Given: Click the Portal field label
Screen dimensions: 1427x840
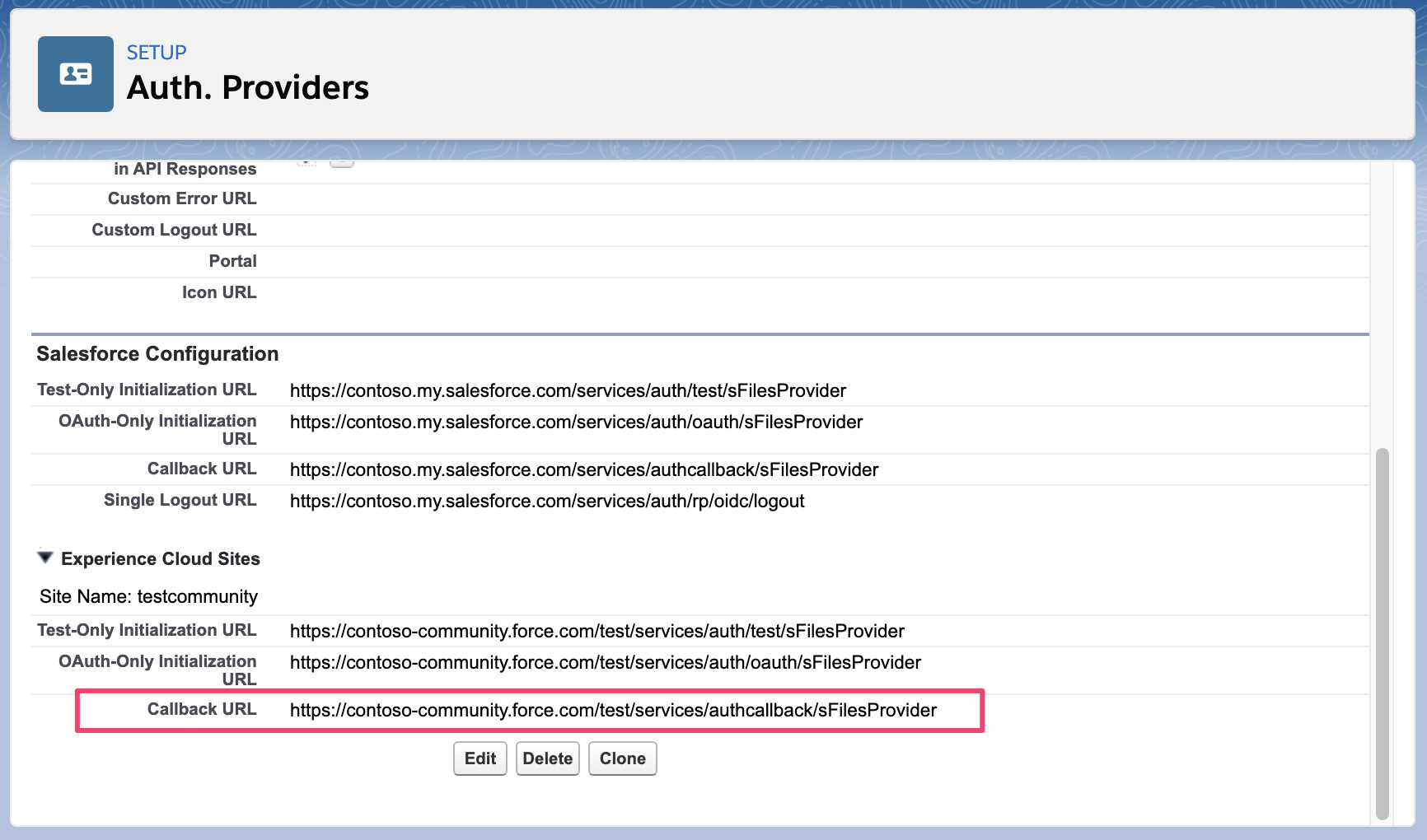Looking at the screenshot, I should click(233, 261).
